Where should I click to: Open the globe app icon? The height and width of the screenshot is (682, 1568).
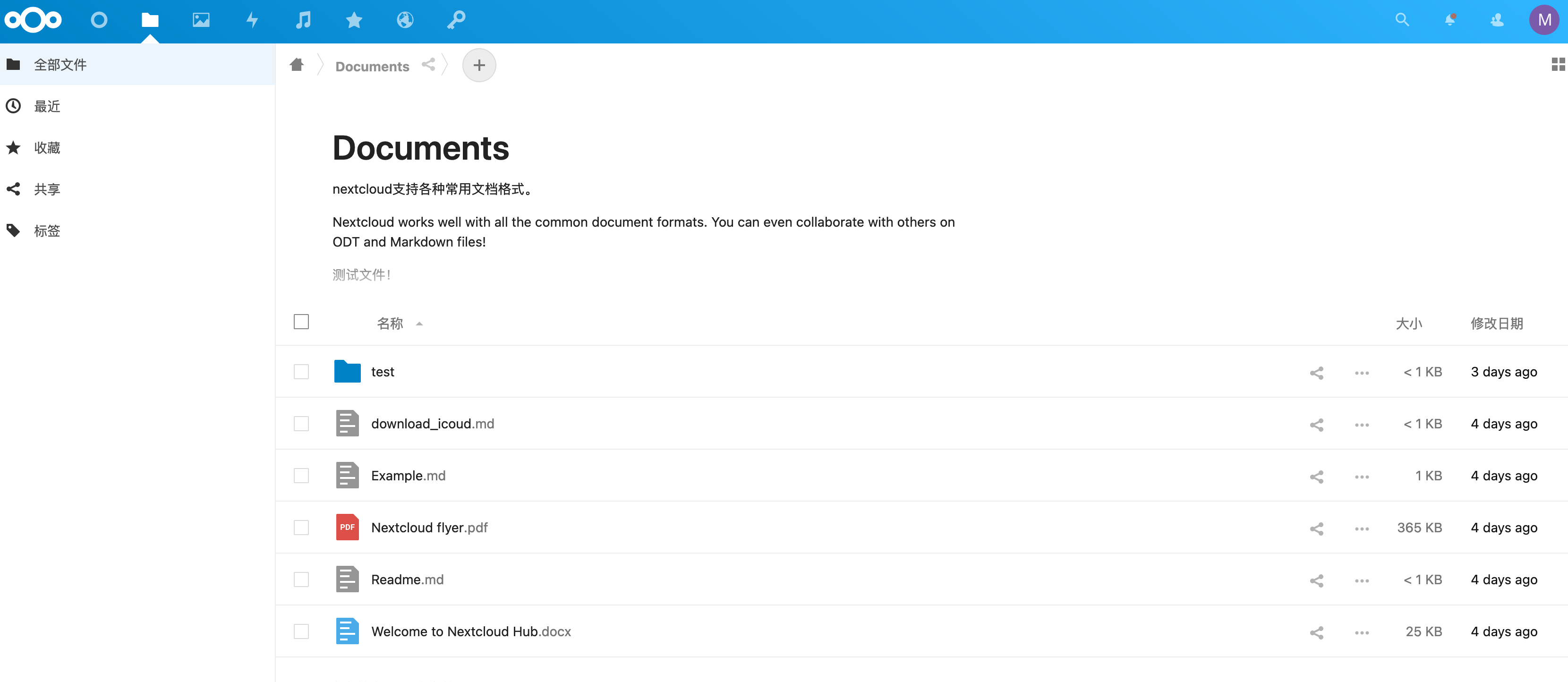405,20
